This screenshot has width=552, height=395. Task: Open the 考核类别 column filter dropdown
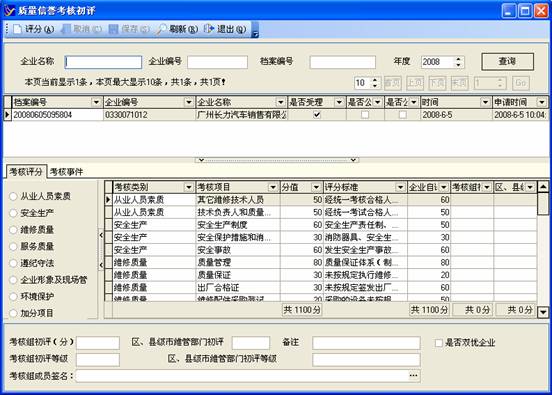click(x=189, y=187)
